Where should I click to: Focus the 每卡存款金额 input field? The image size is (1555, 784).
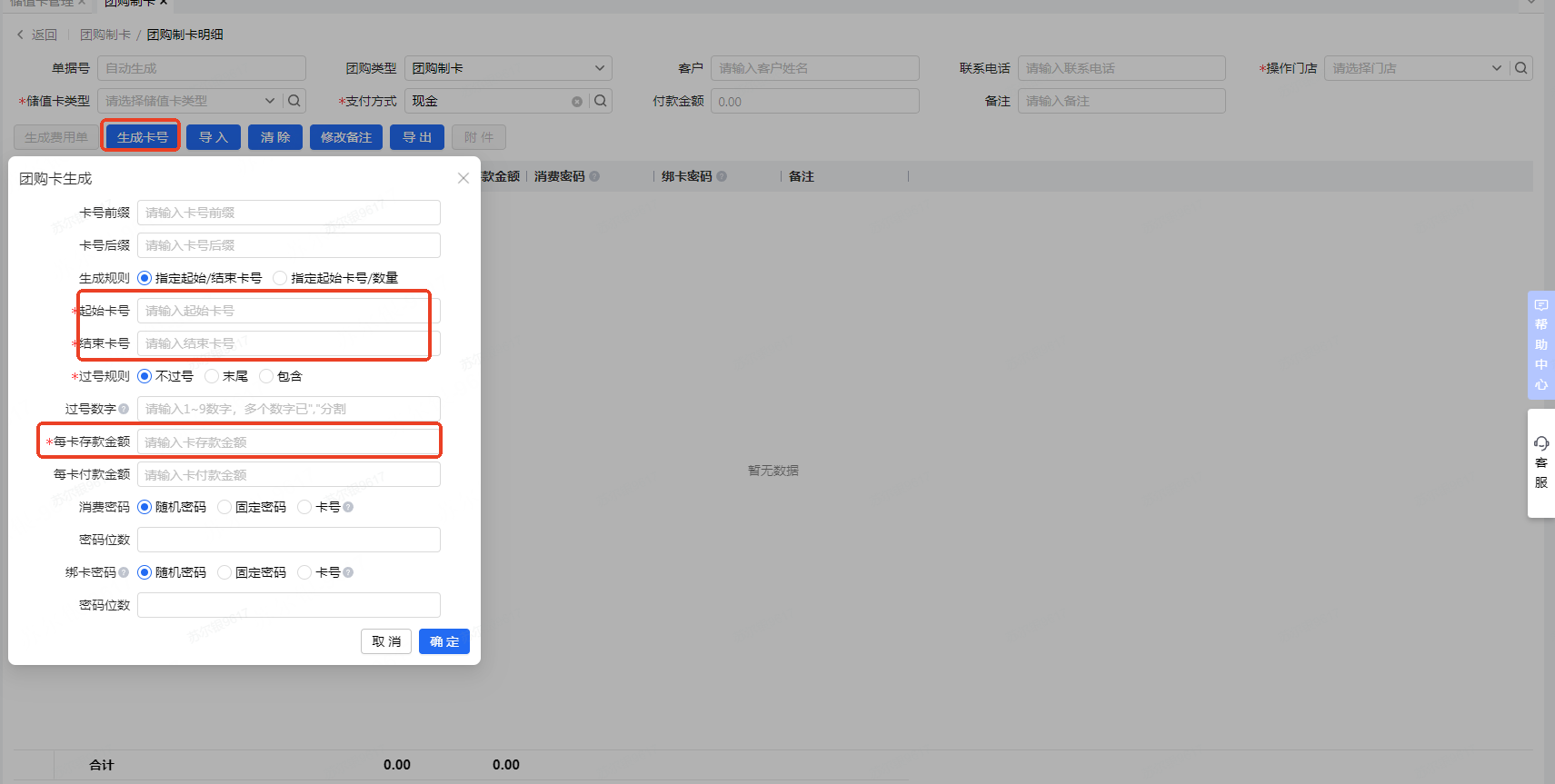(x=289, y=442)
